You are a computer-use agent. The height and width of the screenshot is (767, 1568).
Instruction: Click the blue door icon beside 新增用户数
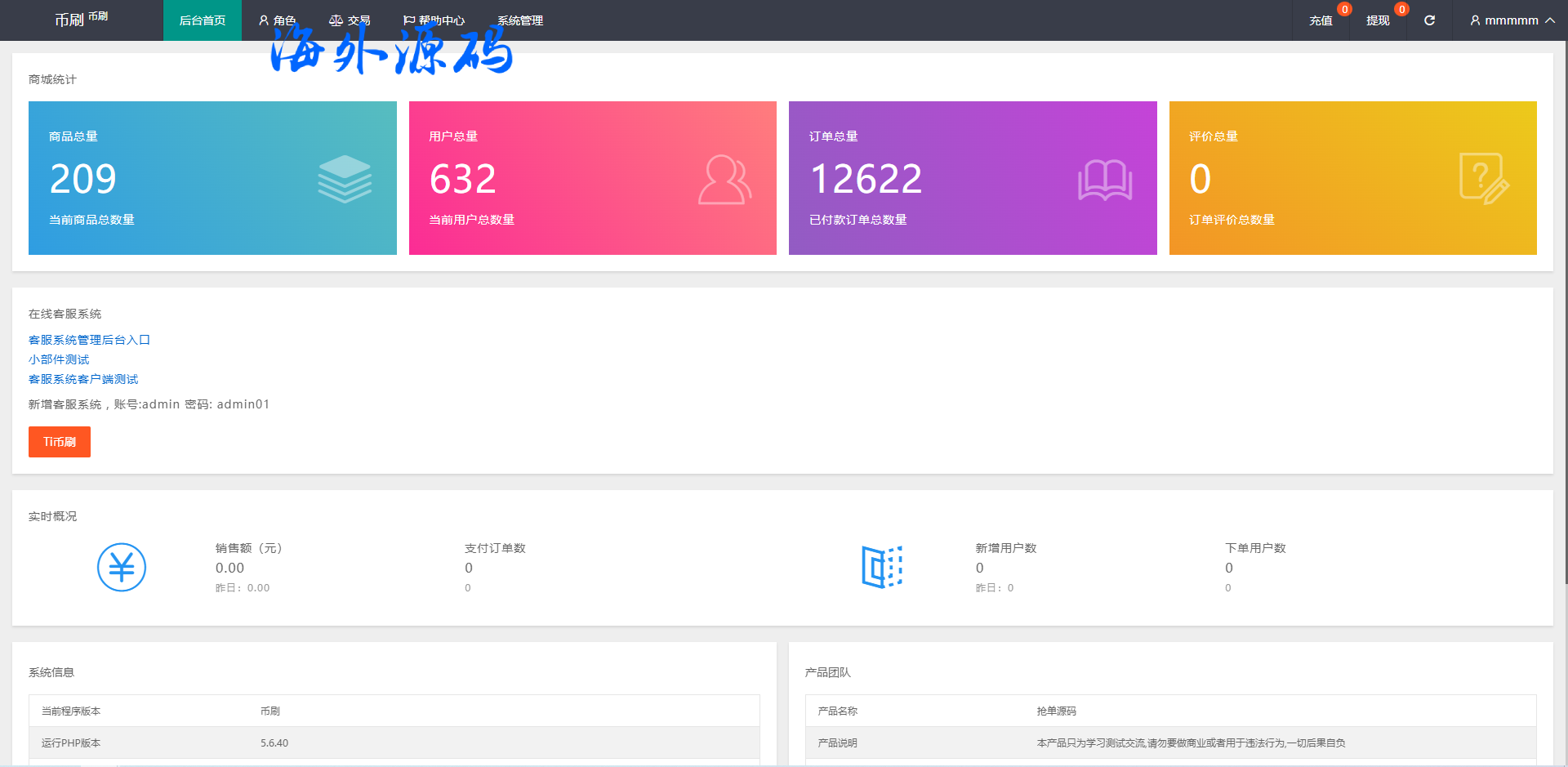[882, 567]
